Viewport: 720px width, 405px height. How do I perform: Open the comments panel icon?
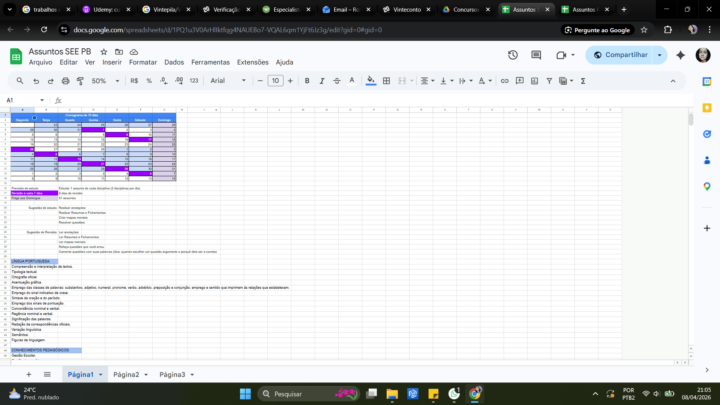537,55
